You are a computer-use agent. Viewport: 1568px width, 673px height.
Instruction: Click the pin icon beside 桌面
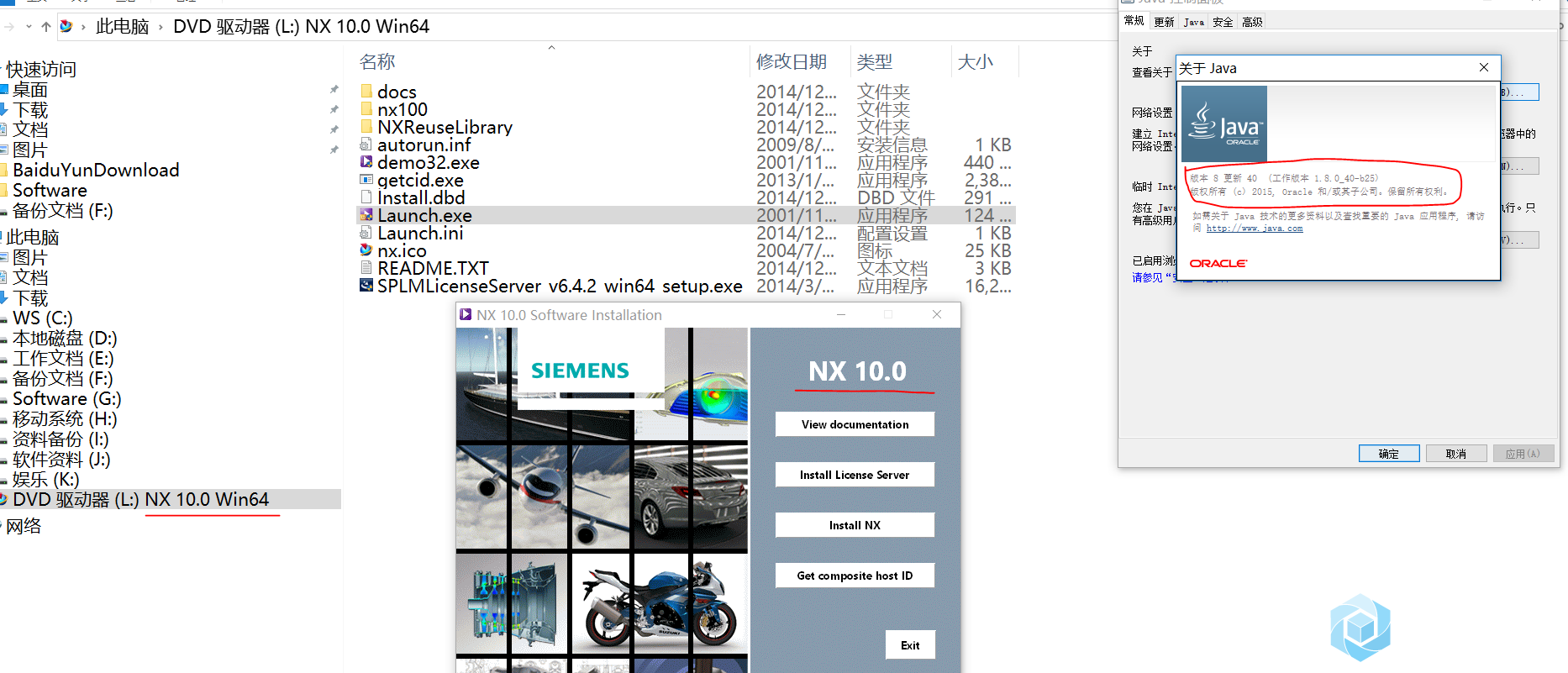point(334,89)
